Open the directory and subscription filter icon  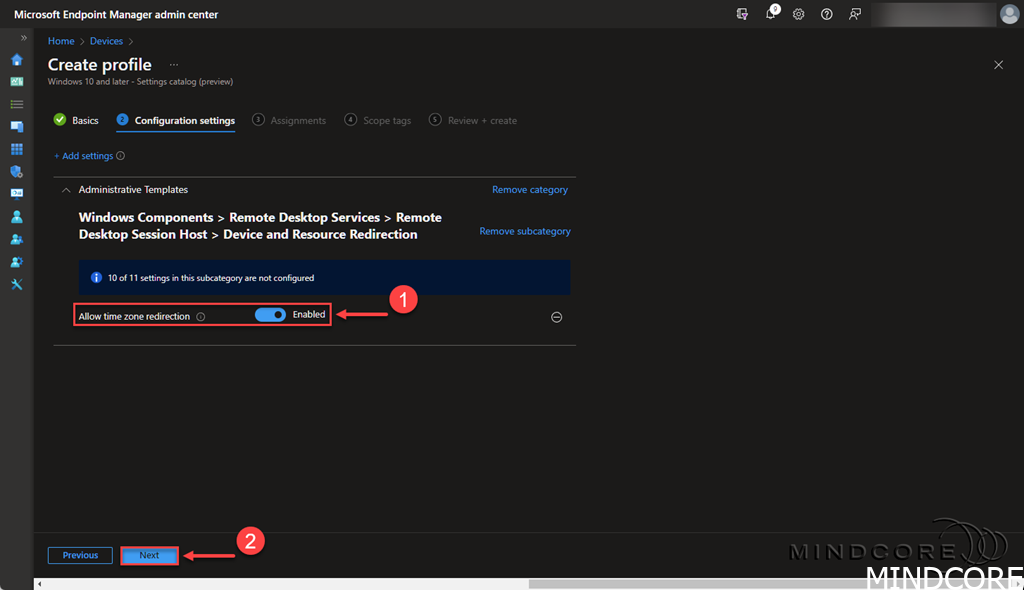742,14
